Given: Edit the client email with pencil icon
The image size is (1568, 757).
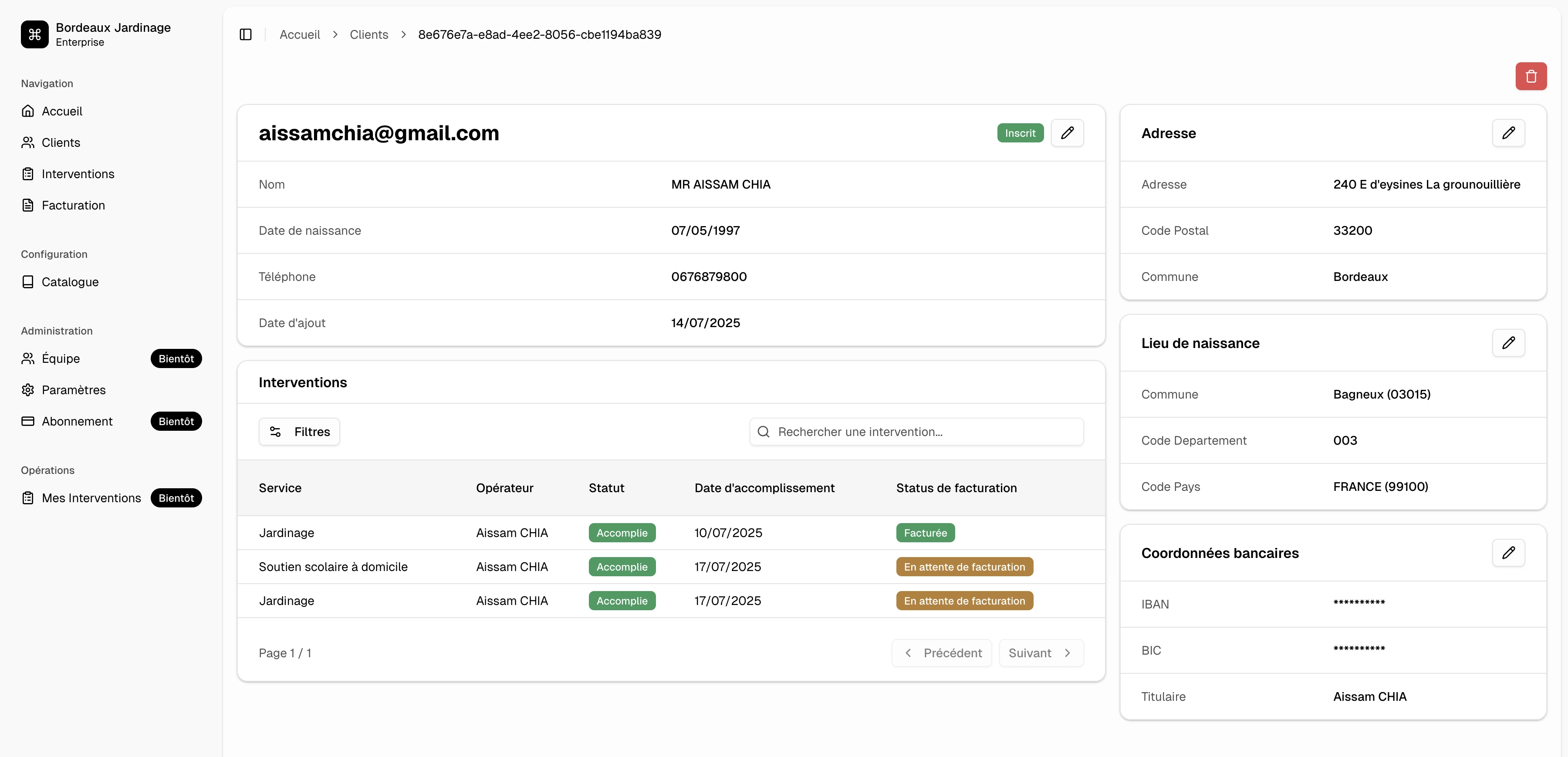Looking at the screenshot, I should tap(1068, 133).
